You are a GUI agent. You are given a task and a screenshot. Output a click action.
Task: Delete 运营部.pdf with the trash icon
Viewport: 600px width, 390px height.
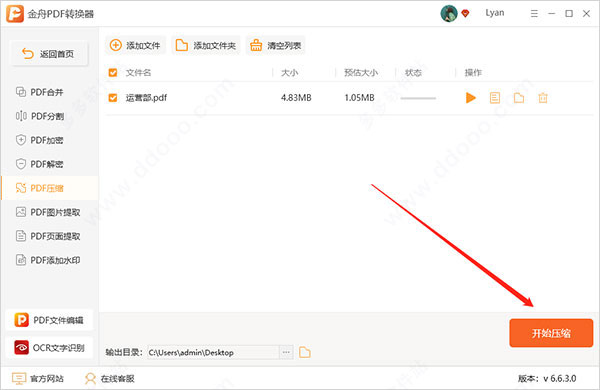point(543,98)
